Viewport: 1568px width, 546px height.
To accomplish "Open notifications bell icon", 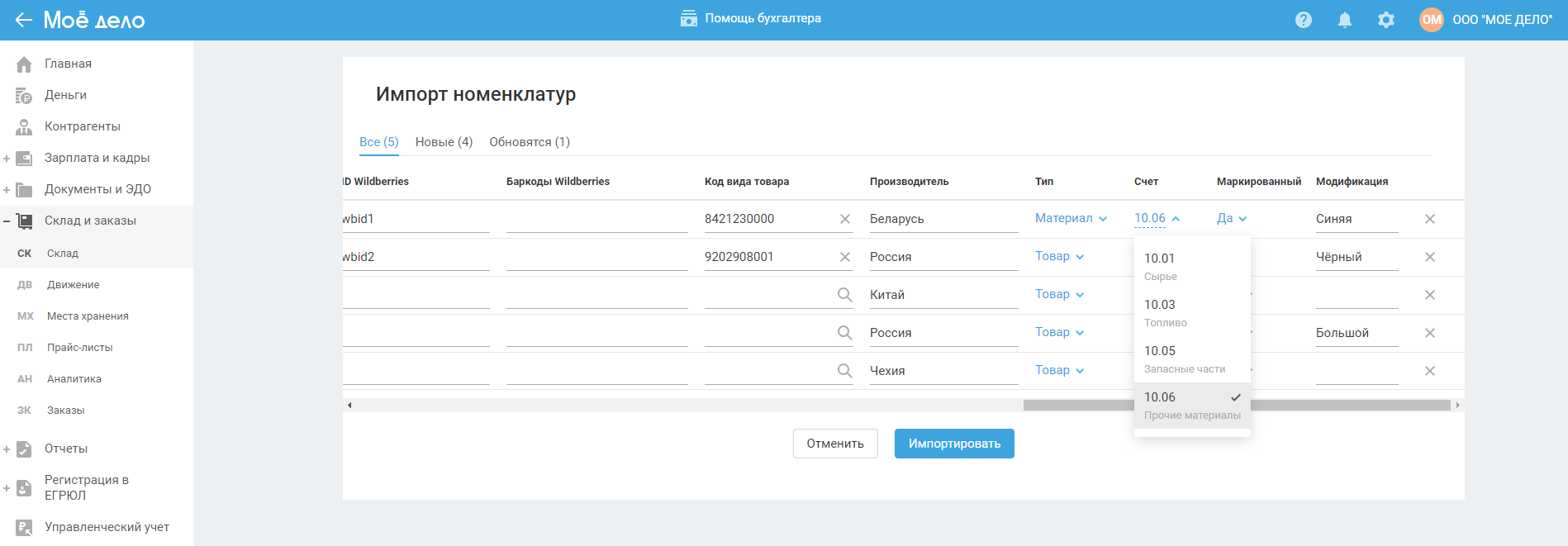I will coord(1344,20).
